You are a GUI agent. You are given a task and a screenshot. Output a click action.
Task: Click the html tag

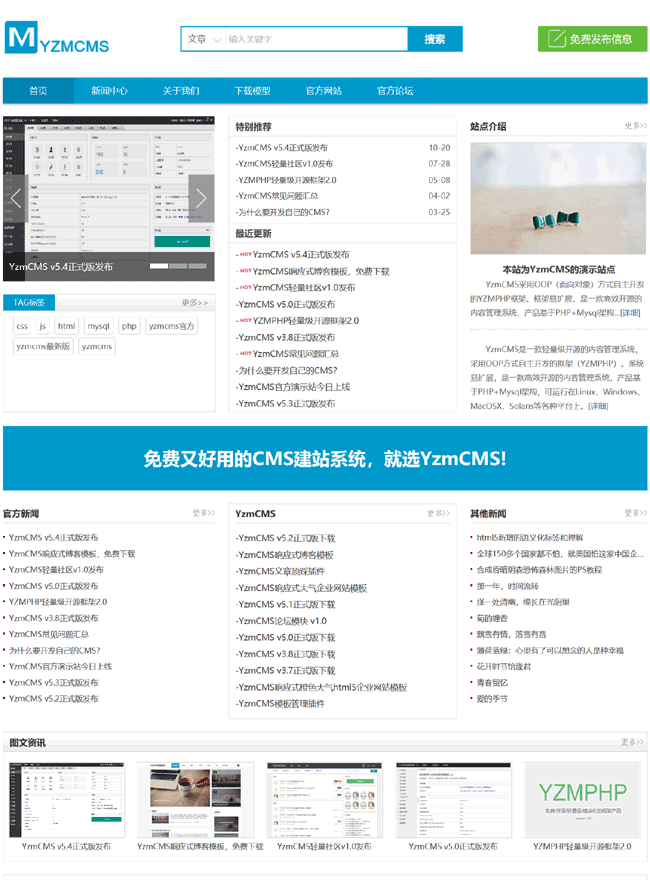tap(66, 326)
